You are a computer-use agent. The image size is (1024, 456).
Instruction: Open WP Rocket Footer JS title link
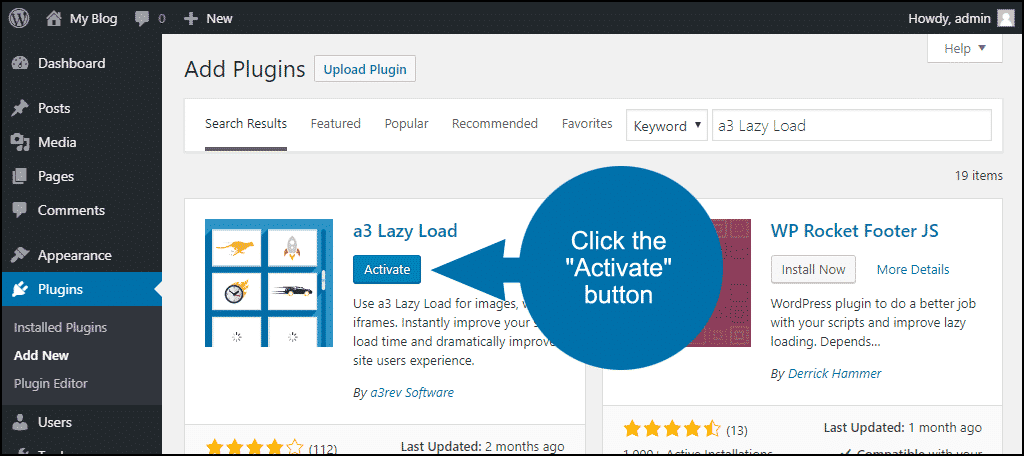(854, 231)
